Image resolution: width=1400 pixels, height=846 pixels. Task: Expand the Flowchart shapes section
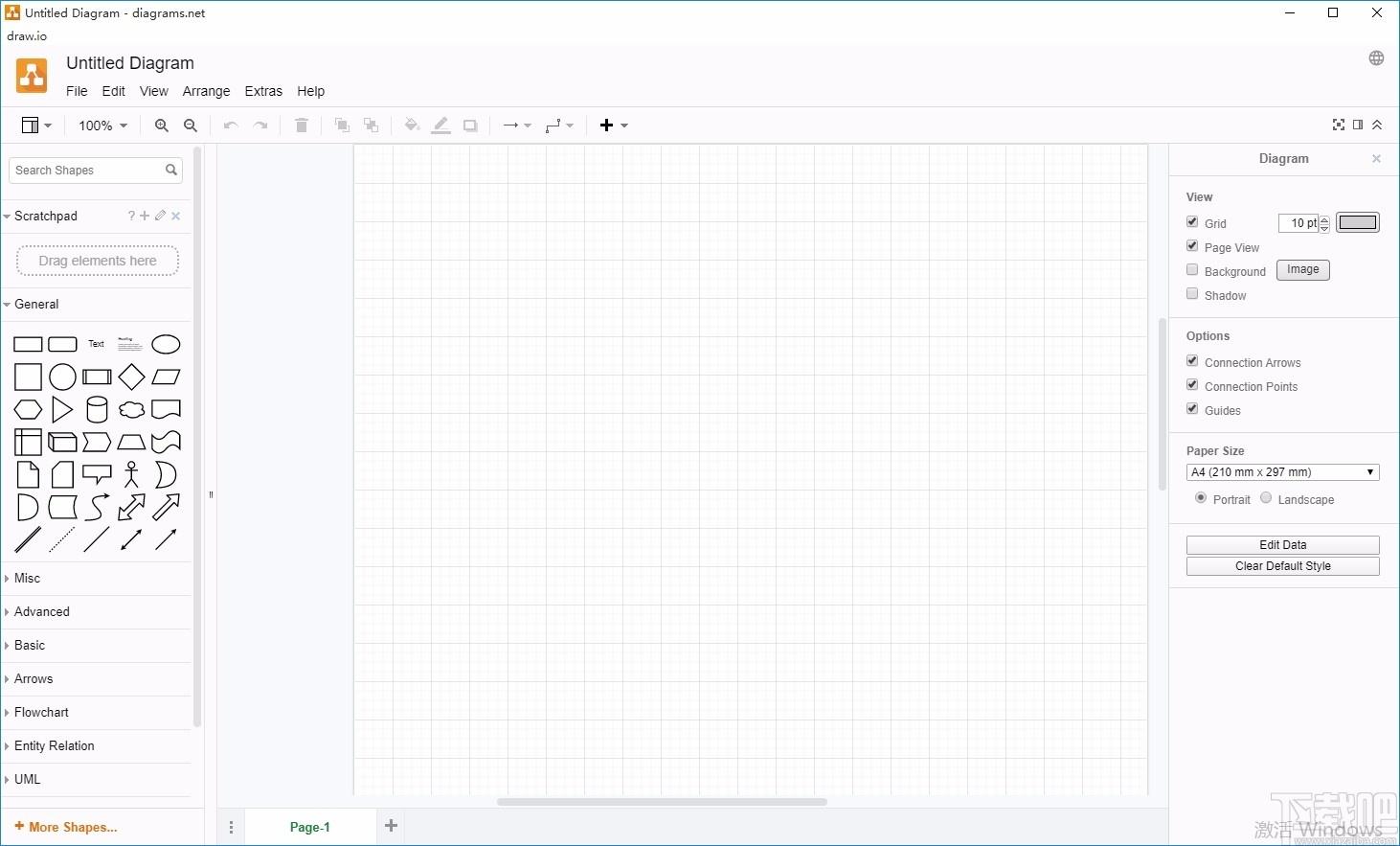(x=97, y=713)
